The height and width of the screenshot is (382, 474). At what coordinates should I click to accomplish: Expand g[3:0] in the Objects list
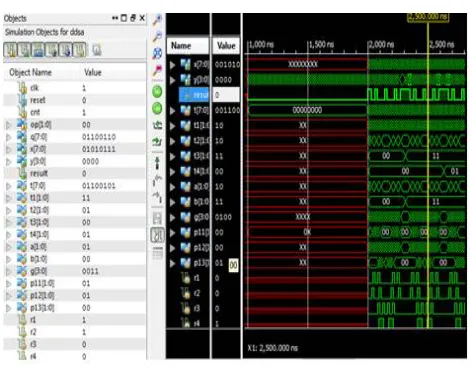click(8, 271)
